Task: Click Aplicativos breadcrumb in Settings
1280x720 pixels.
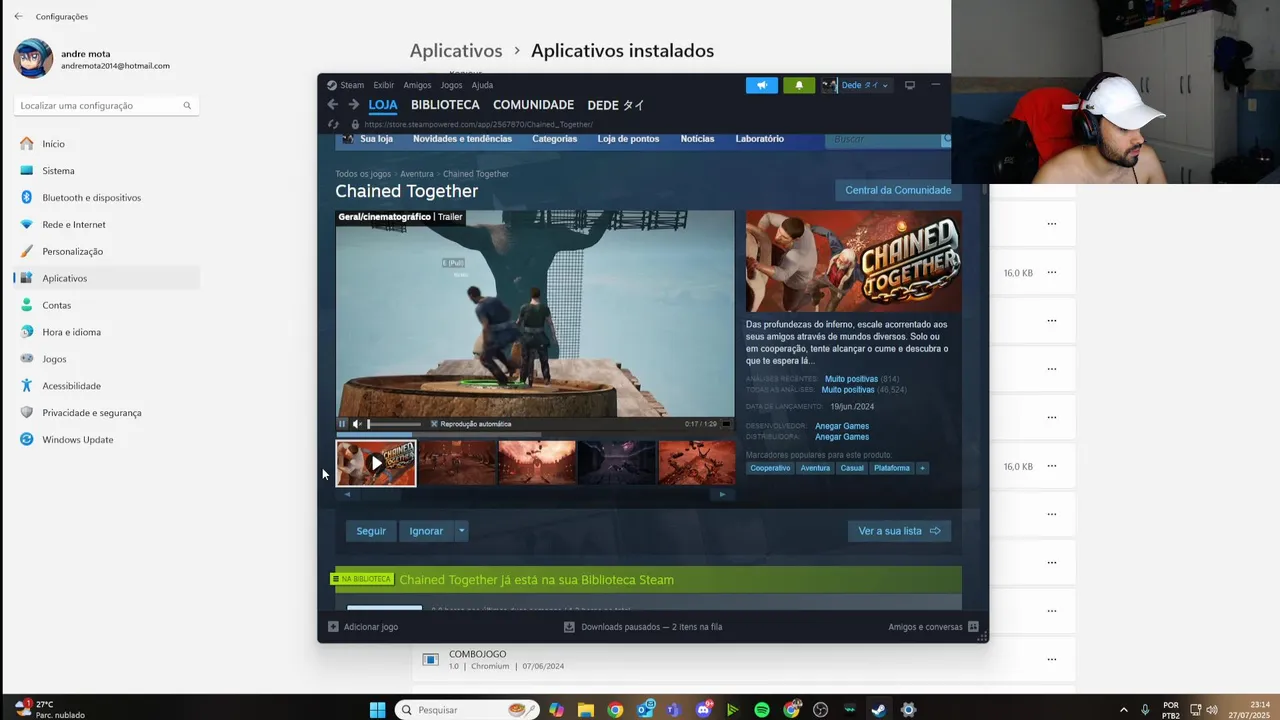Action: click(456, 51)
